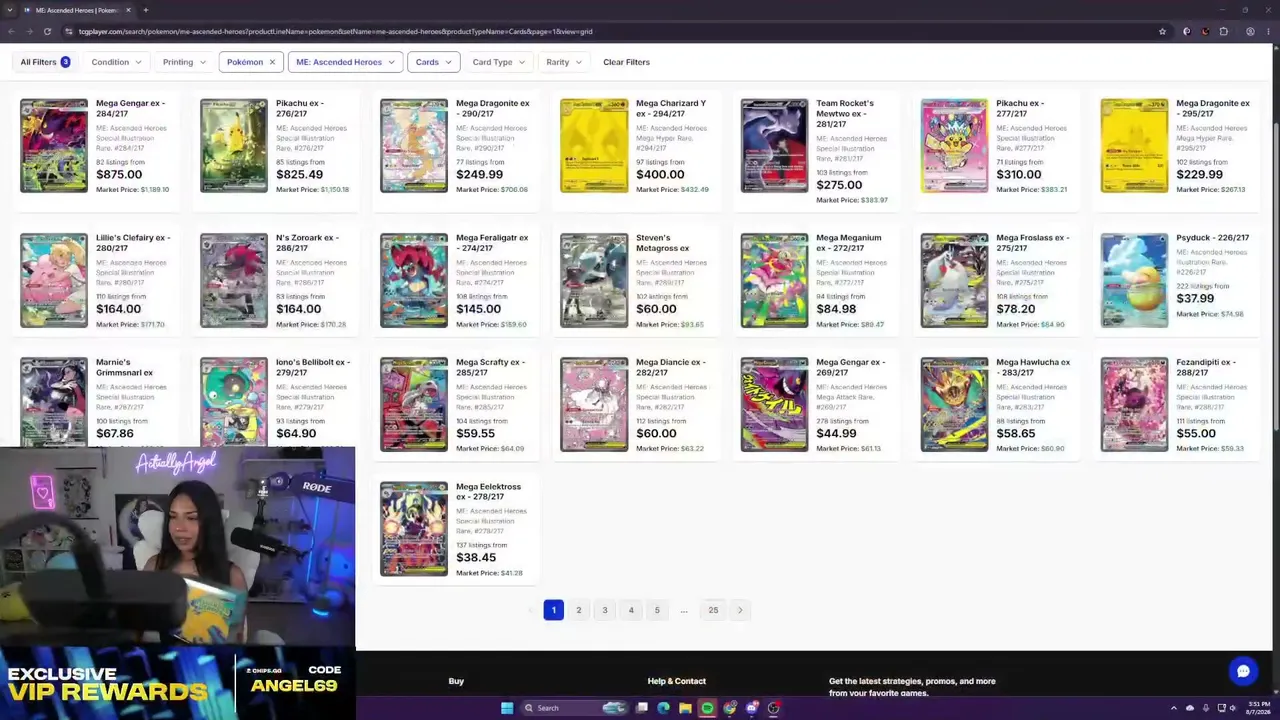Open the Mega Scrafty ex card image
The width and height of the screenshot is (1280, 720).
[x=414, y=404]
